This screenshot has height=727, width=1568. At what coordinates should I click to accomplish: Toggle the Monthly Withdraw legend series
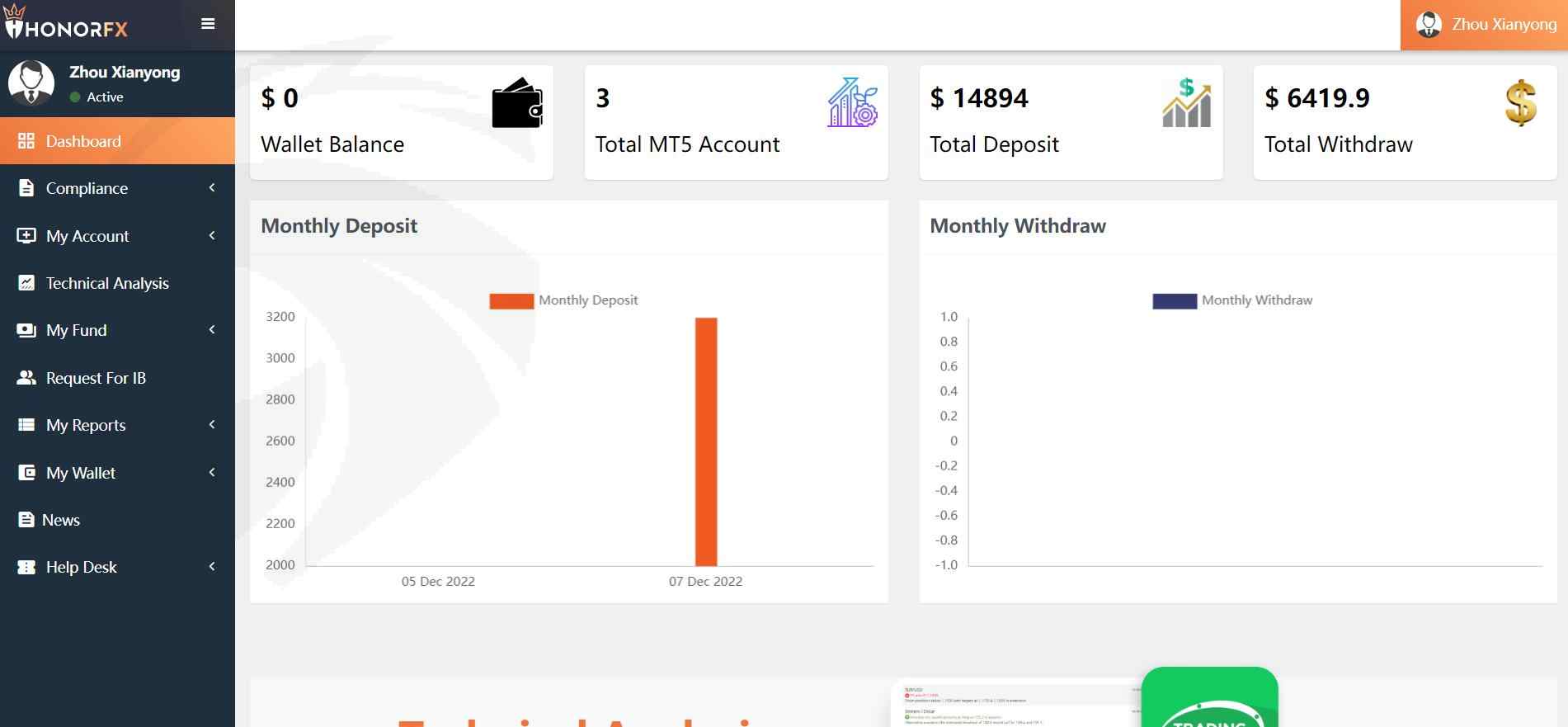tap(1232, 300)
